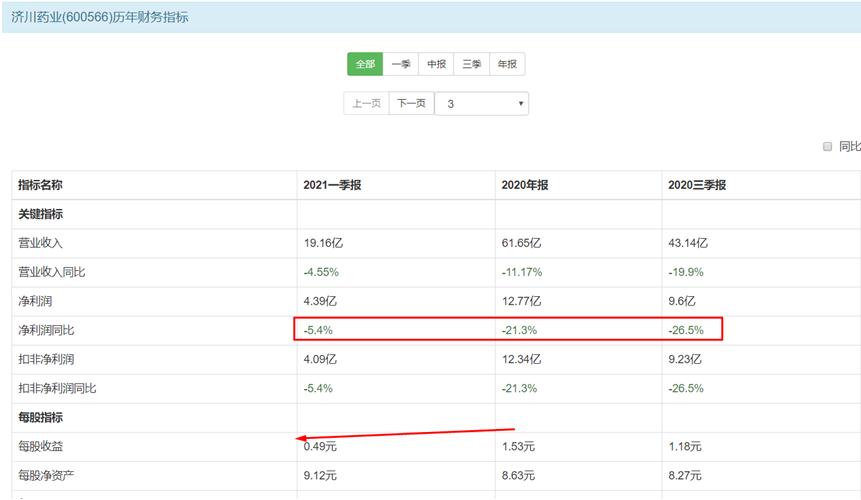Click the 指标名称 column header
Viewport: 861px width, 500px height.
pyautogui.click(x=40, y=185)
